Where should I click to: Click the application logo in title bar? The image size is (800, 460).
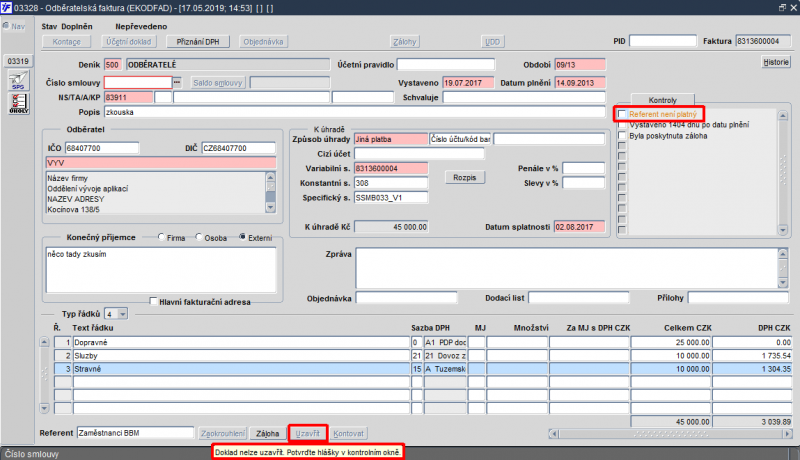click(x=6, y=8)
